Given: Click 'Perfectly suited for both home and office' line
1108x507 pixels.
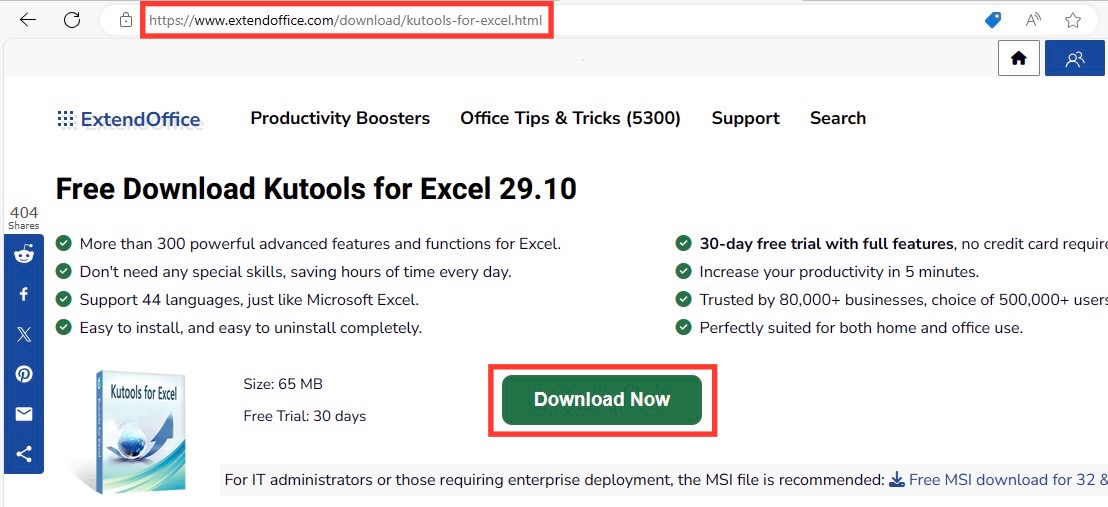Looking at the screenshot, I should point(861,328).
